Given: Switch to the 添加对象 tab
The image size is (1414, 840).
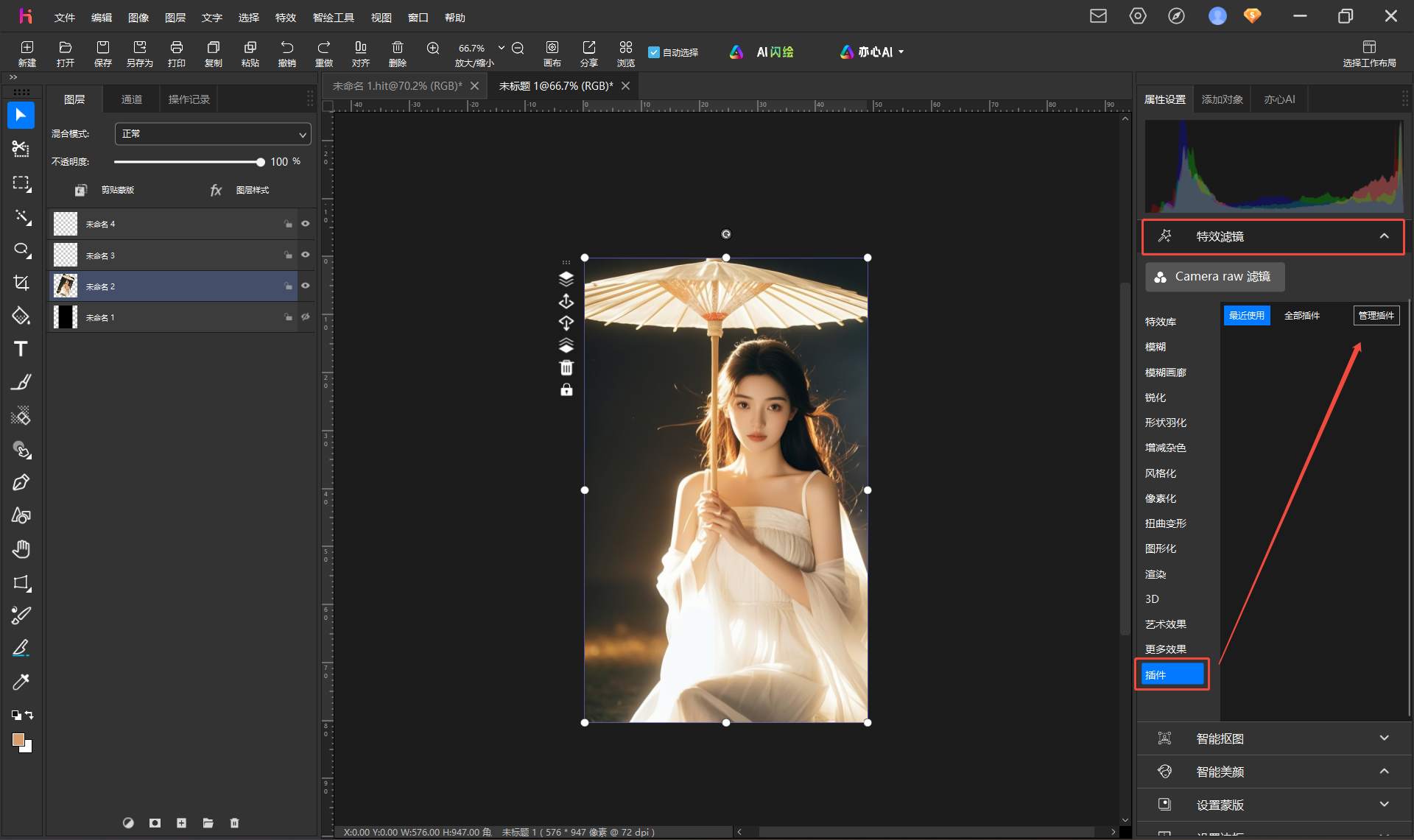Looking at the screenshot, I should pos(1223,99).
